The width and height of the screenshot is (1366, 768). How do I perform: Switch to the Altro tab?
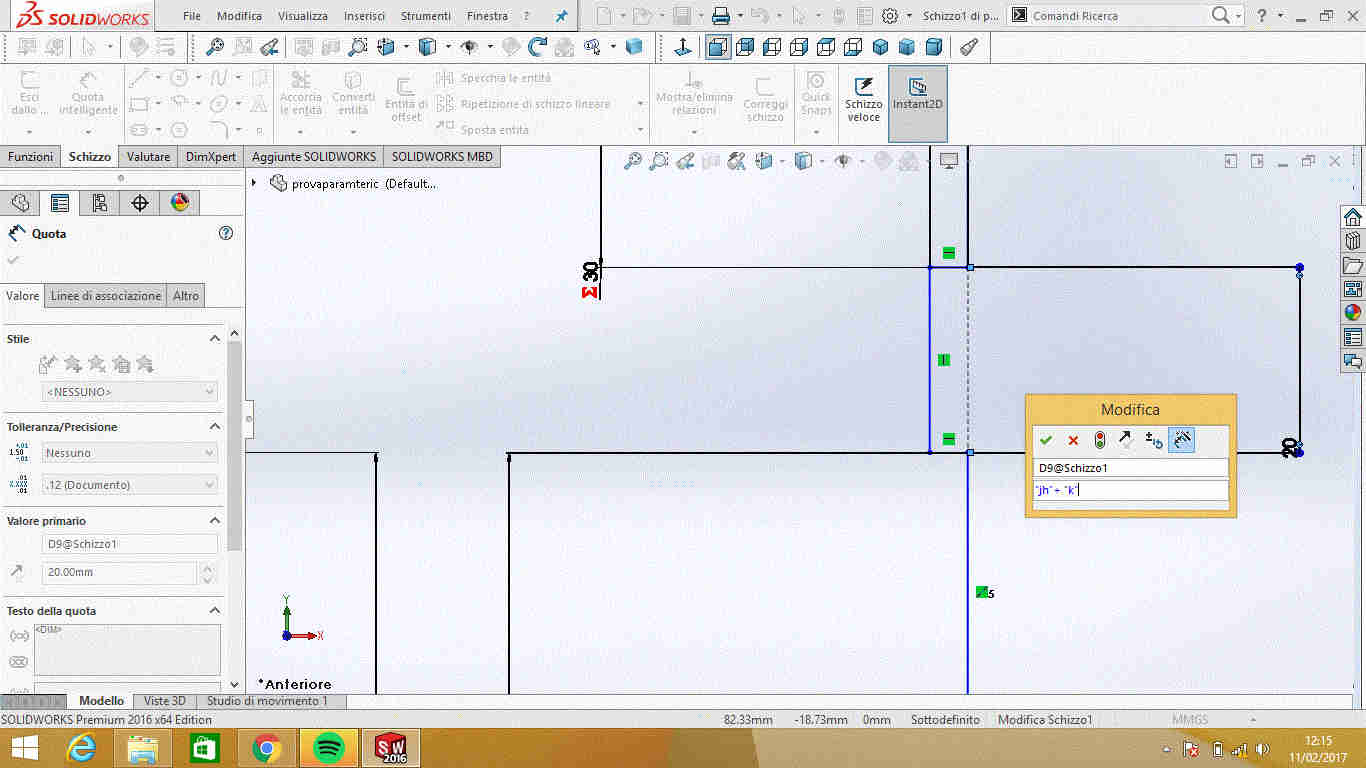pos(186,295)
